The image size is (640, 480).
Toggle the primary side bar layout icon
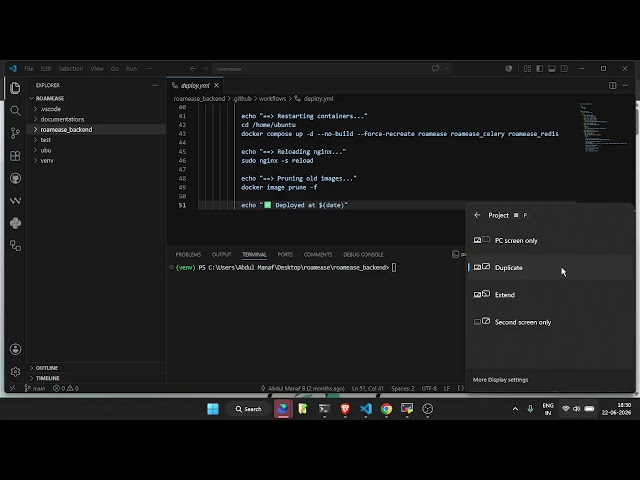coord(540,69)
